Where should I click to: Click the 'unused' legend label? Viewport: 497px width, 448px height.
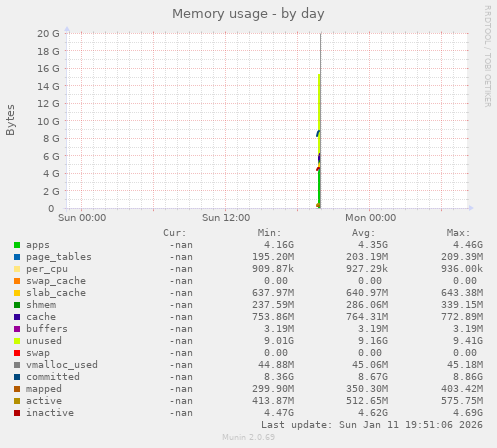click(44, 341)
